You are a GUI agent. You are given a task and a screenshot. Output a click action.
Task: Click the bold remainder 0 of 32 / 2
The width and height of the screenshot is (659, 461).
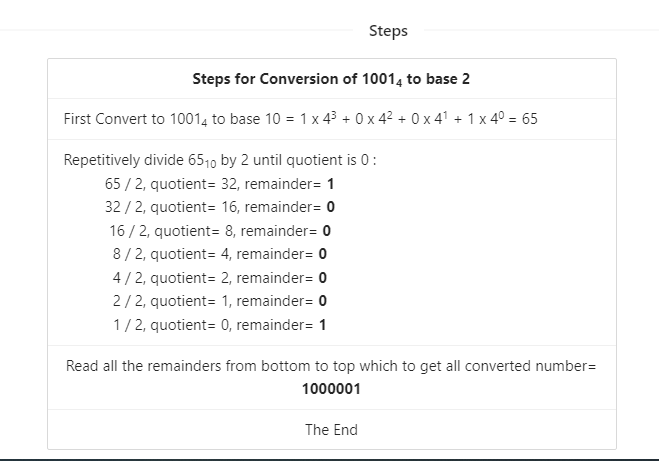tap(330, 207)
